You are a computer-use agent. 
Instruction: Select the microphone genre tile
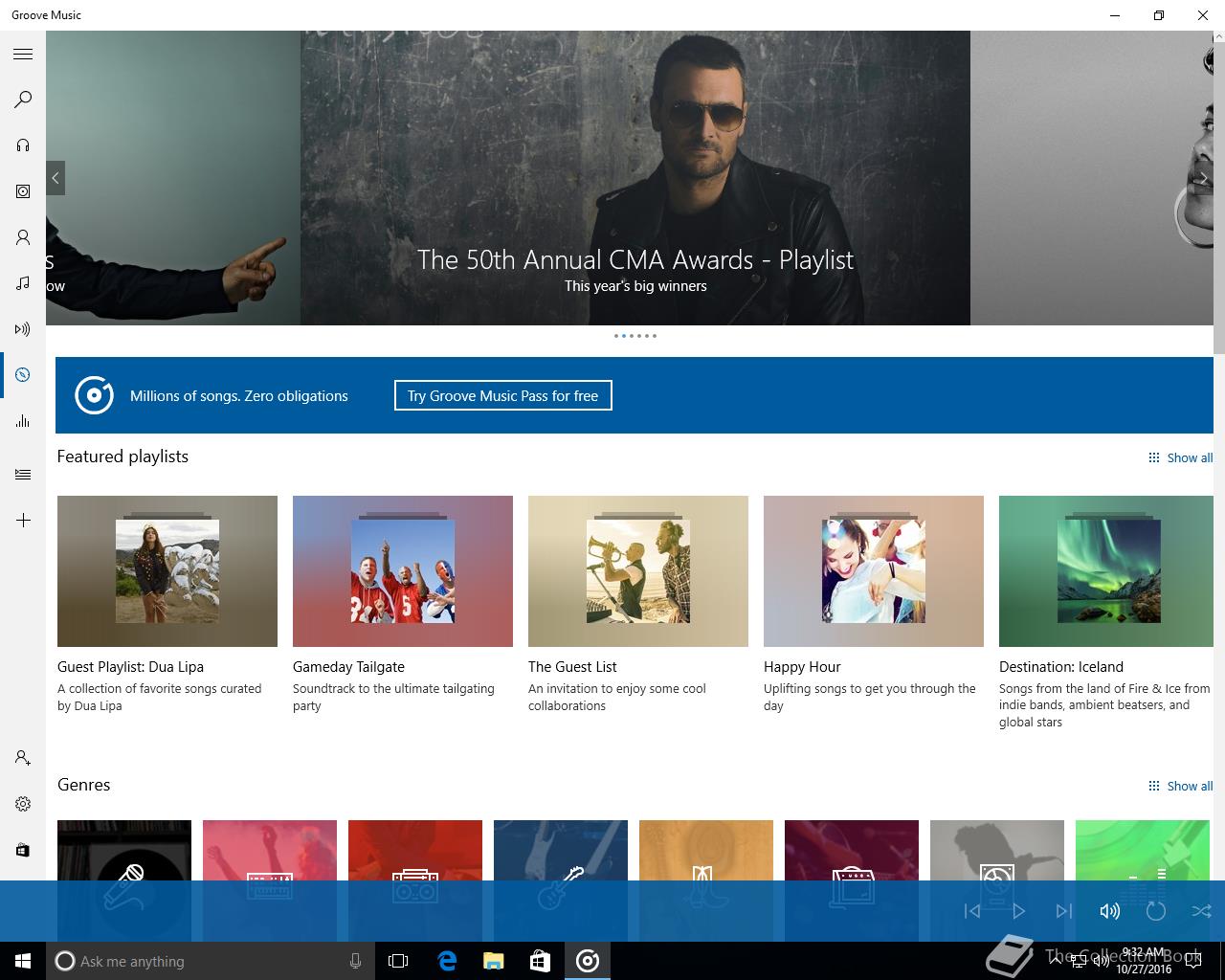coord(124,880)
